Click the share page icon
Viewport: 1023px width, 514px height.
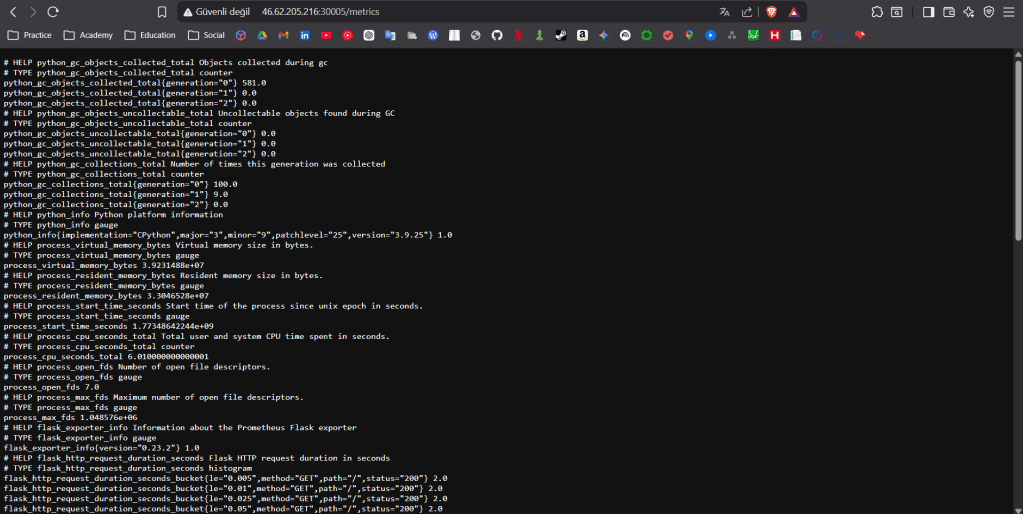point(746,12)
